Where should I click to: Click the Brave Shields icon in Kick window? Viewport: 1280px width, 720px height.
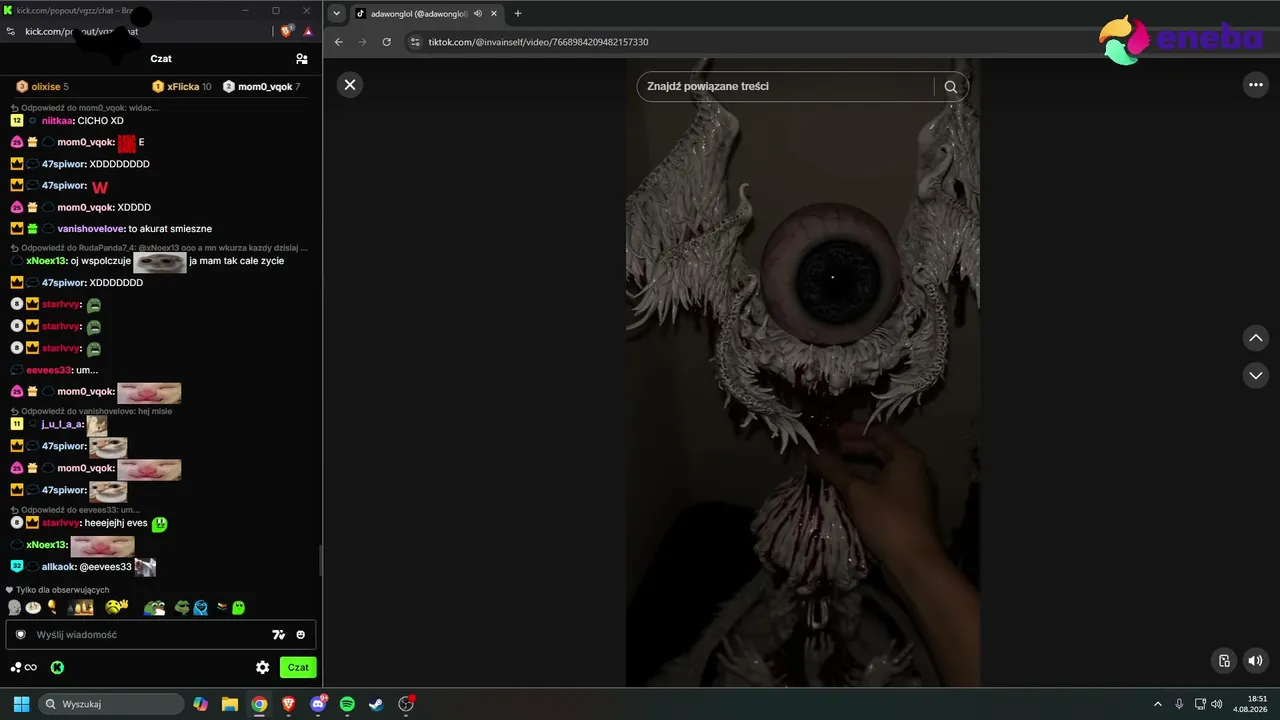287,31
